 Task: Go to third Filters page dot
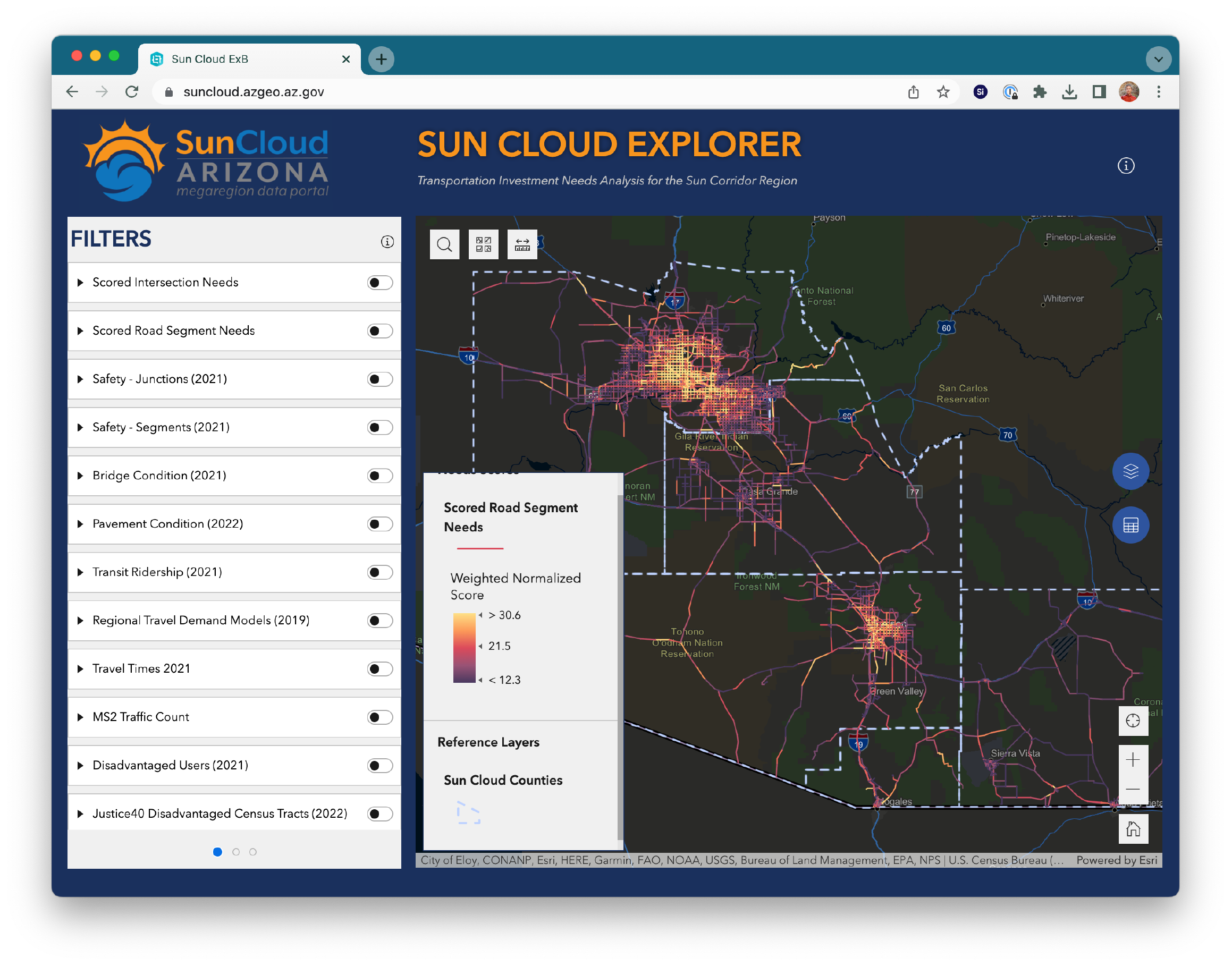point(253,852)
